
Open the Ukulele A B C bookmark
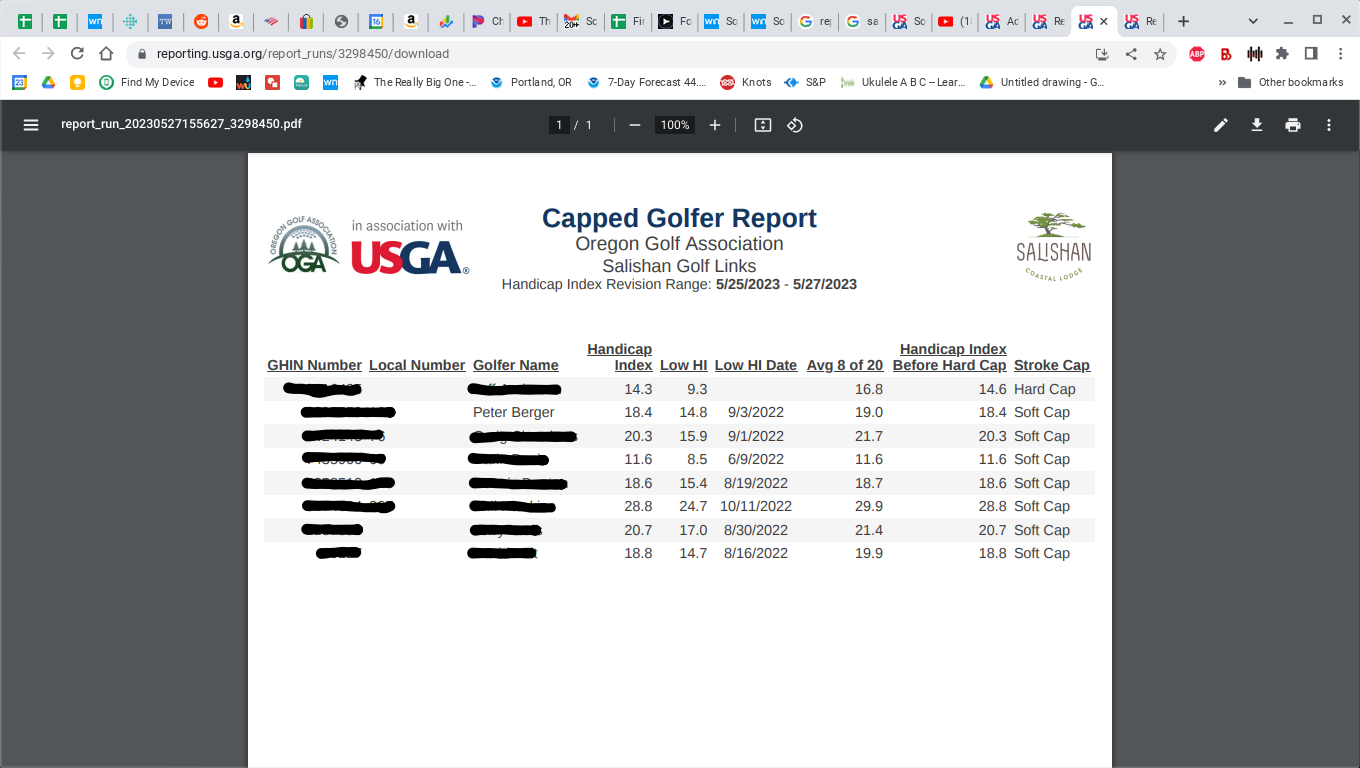pos(904,83)
